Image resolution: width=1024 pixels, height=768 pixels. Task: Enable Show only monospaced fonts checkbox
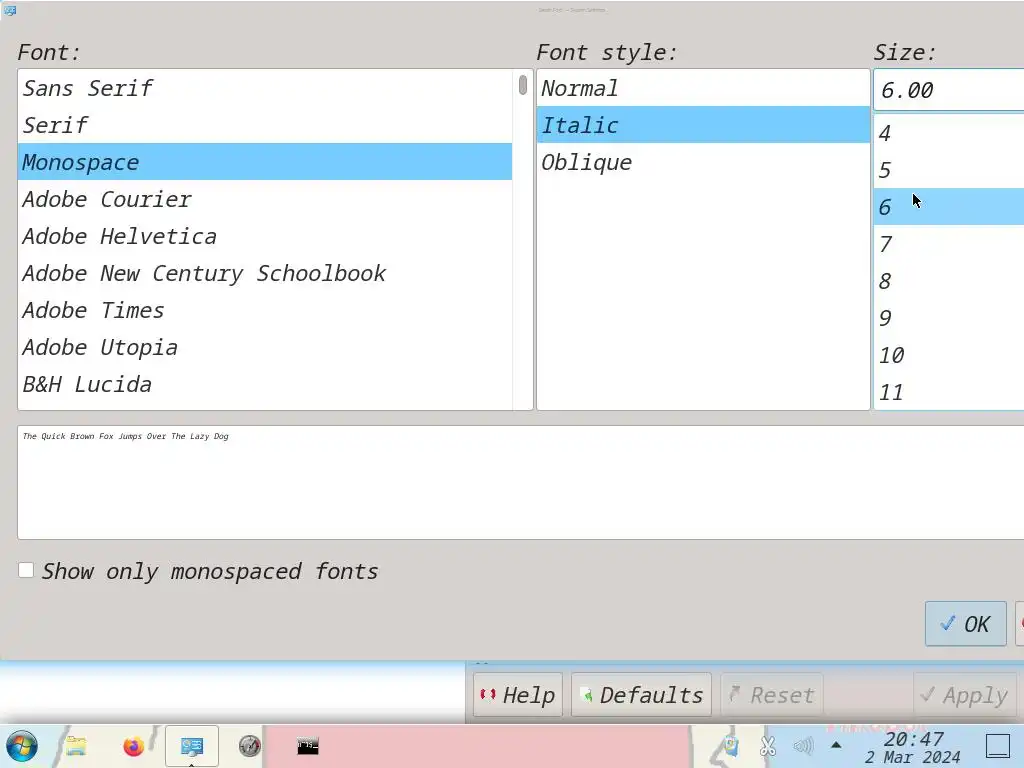click(26, 570)
